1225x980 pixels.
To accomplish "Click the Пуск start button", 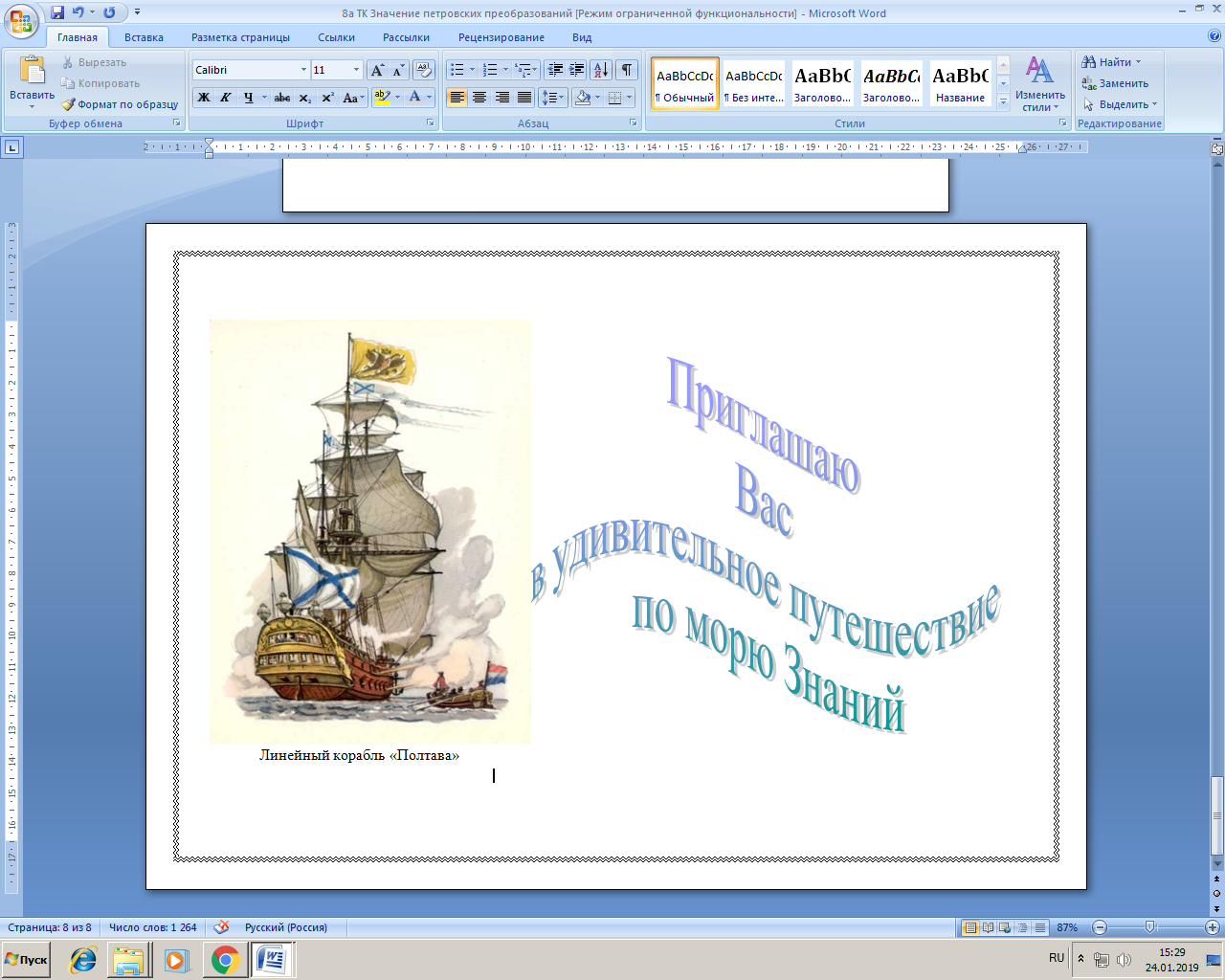I will click(x=27, y=960).
